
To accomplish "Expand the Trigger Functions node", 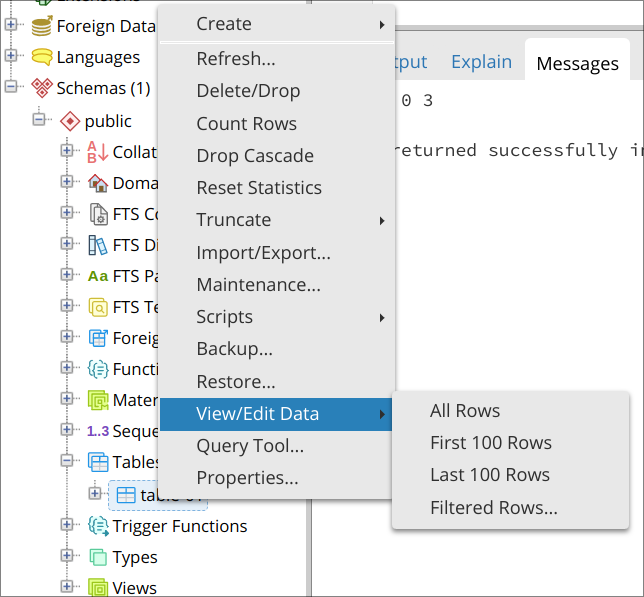I will coord(67,524).
